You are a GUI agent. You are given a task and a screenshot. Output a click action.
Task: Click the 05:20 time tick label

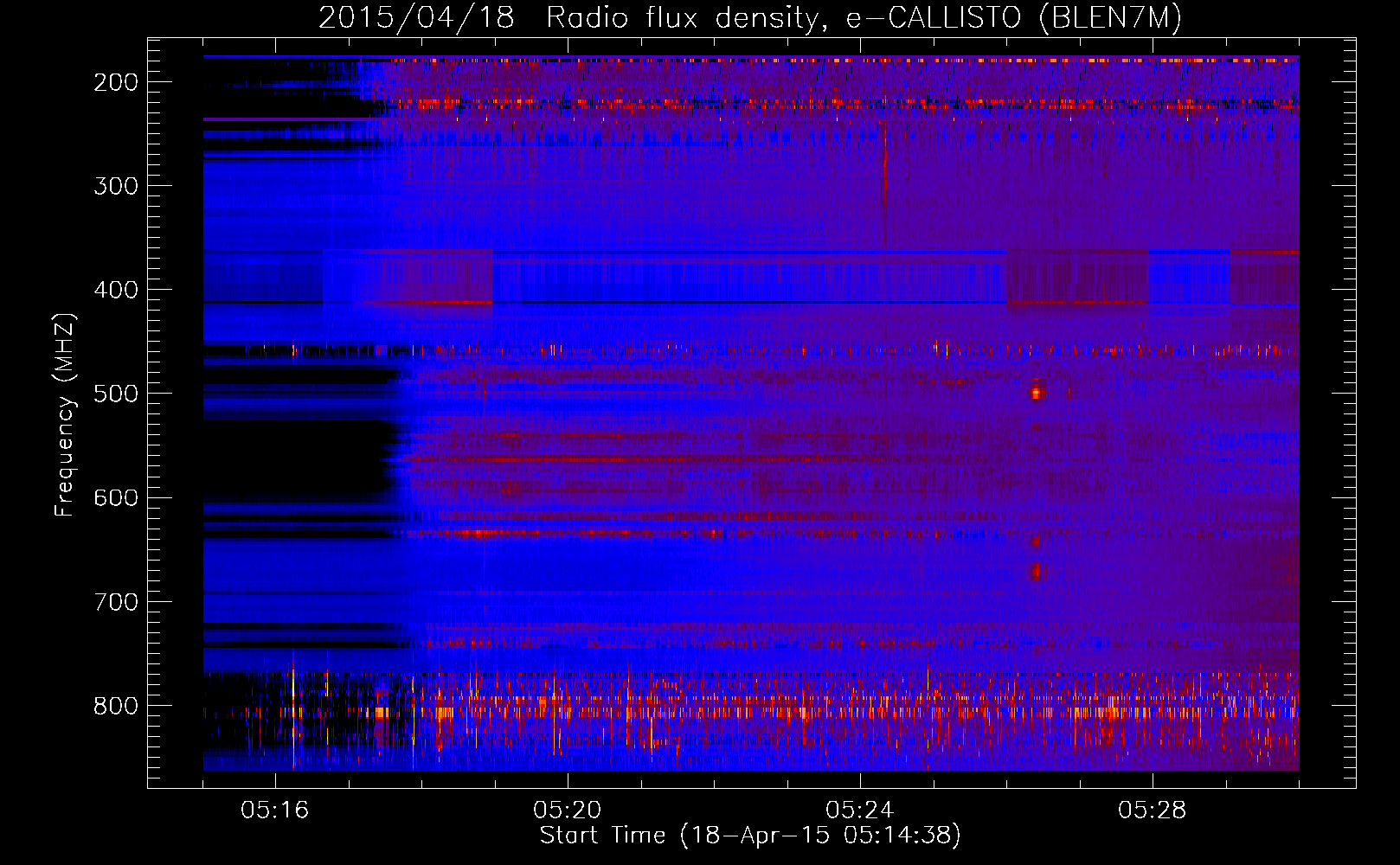click(568, 811)
